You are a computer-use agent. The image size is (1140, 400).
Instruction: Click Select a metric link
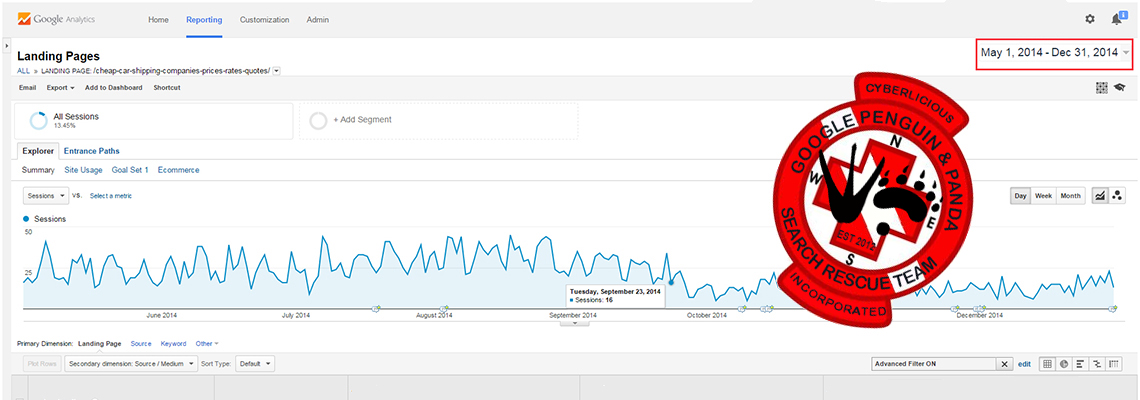pos(111,196)
